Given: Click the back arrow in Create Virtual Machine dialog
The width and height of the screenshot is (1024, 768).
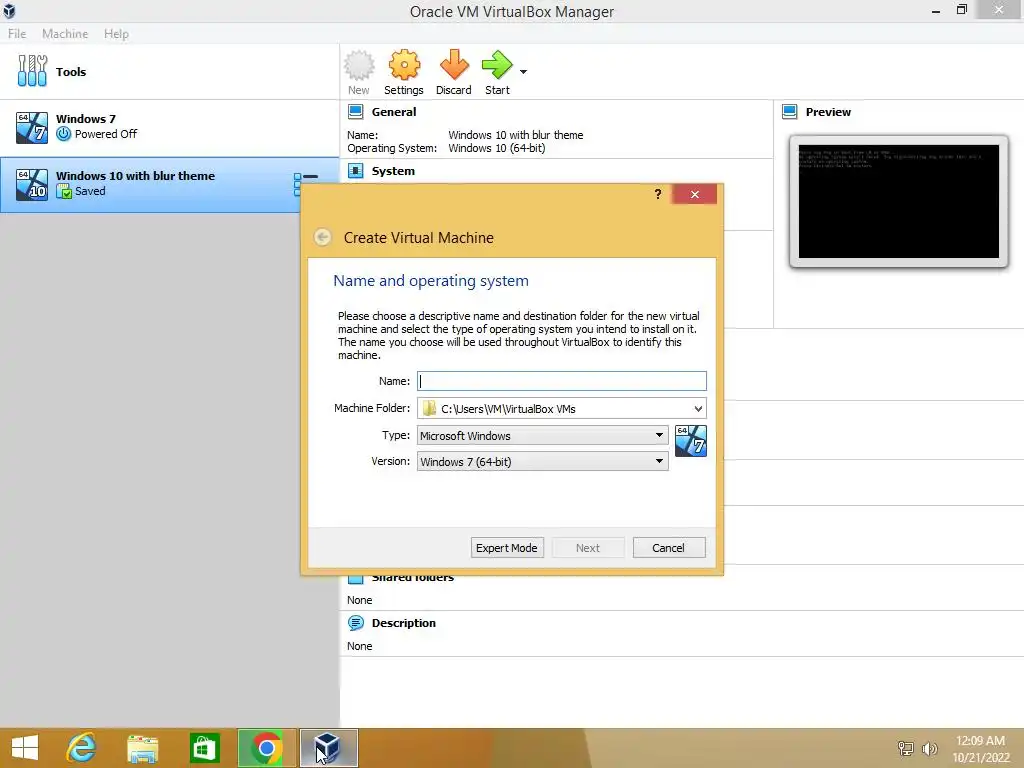Looking at the screenshot, I should (322, 237).
